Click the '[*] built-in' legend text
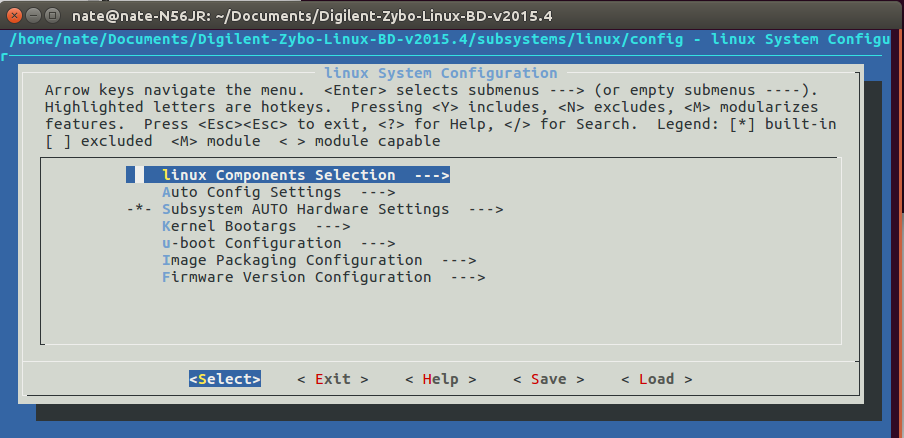 coord(782,124)
